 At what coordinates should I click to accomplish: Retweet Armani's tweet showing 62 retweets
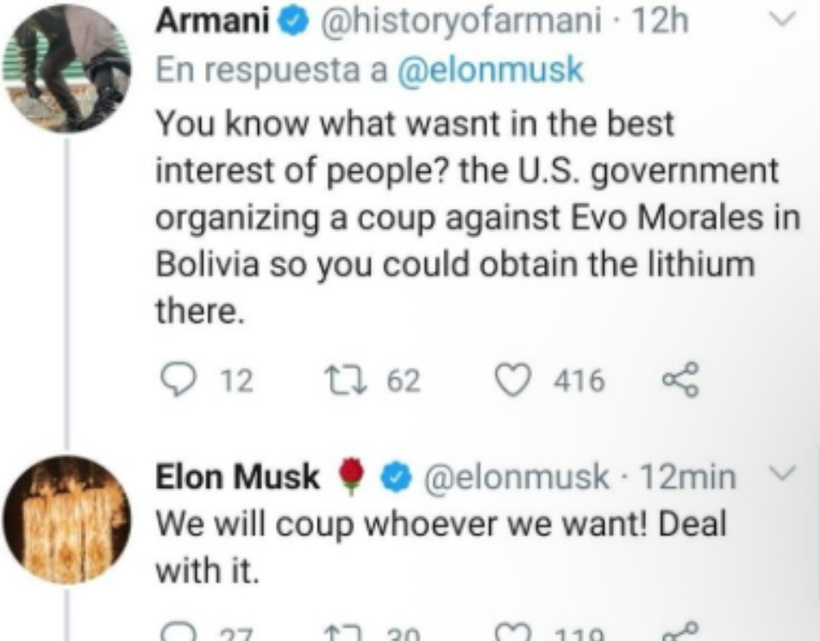(337, 379)
